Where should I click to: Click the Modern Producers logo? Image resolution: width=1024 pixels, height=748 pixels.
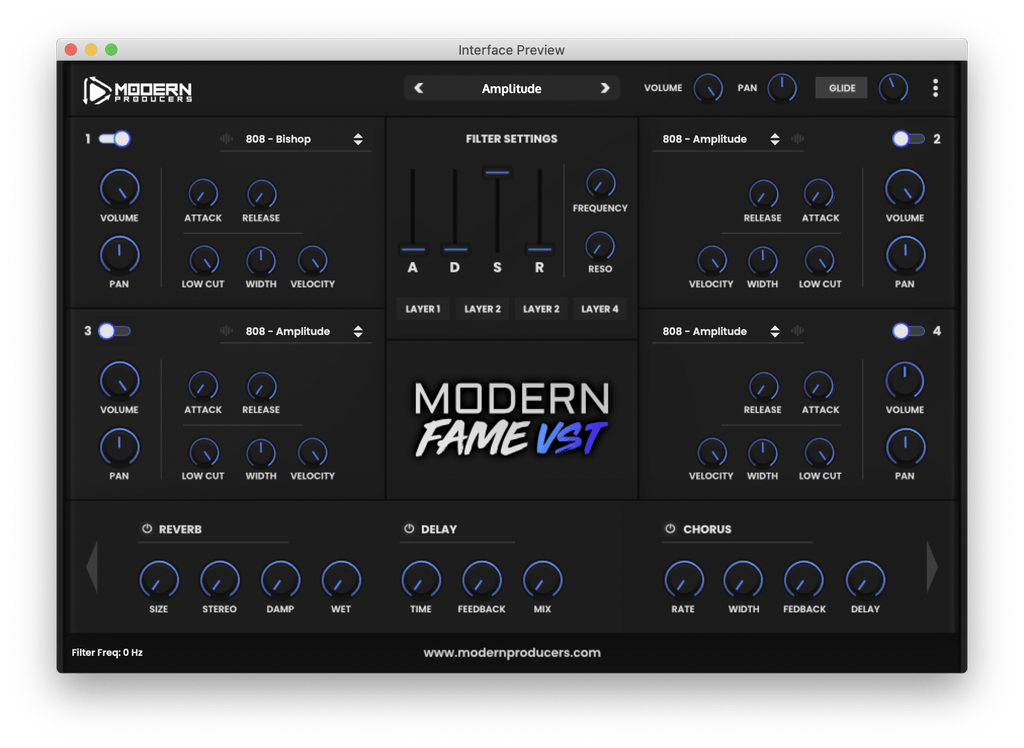pyautogui.click(x=137, y=88)
